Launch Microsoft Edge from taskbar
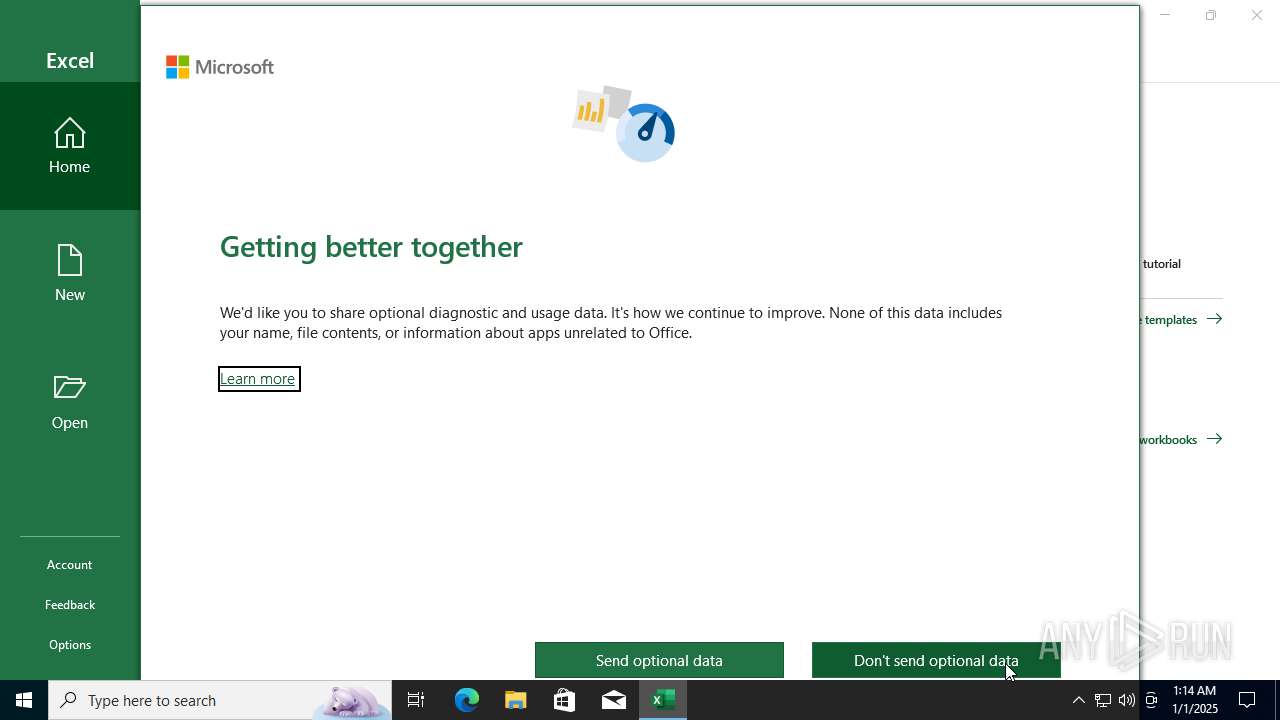Screen dimensions: 1280x720 point(467,700)
